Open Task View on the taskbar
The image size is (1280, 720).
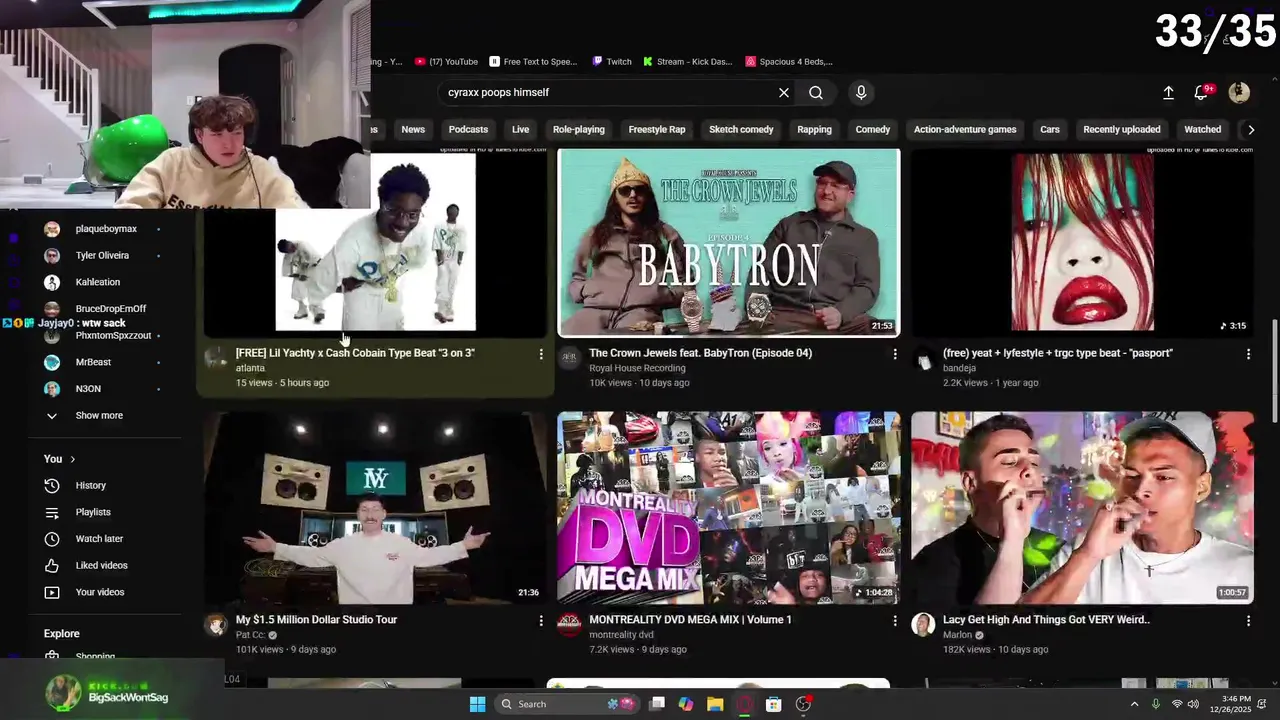(x=657, y=704)
